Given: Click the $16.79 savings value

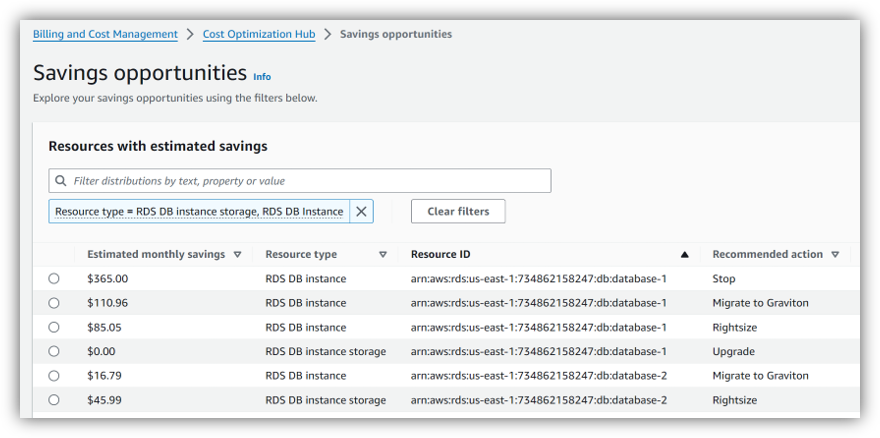Looking at the screenshot, I should [104, 375].
